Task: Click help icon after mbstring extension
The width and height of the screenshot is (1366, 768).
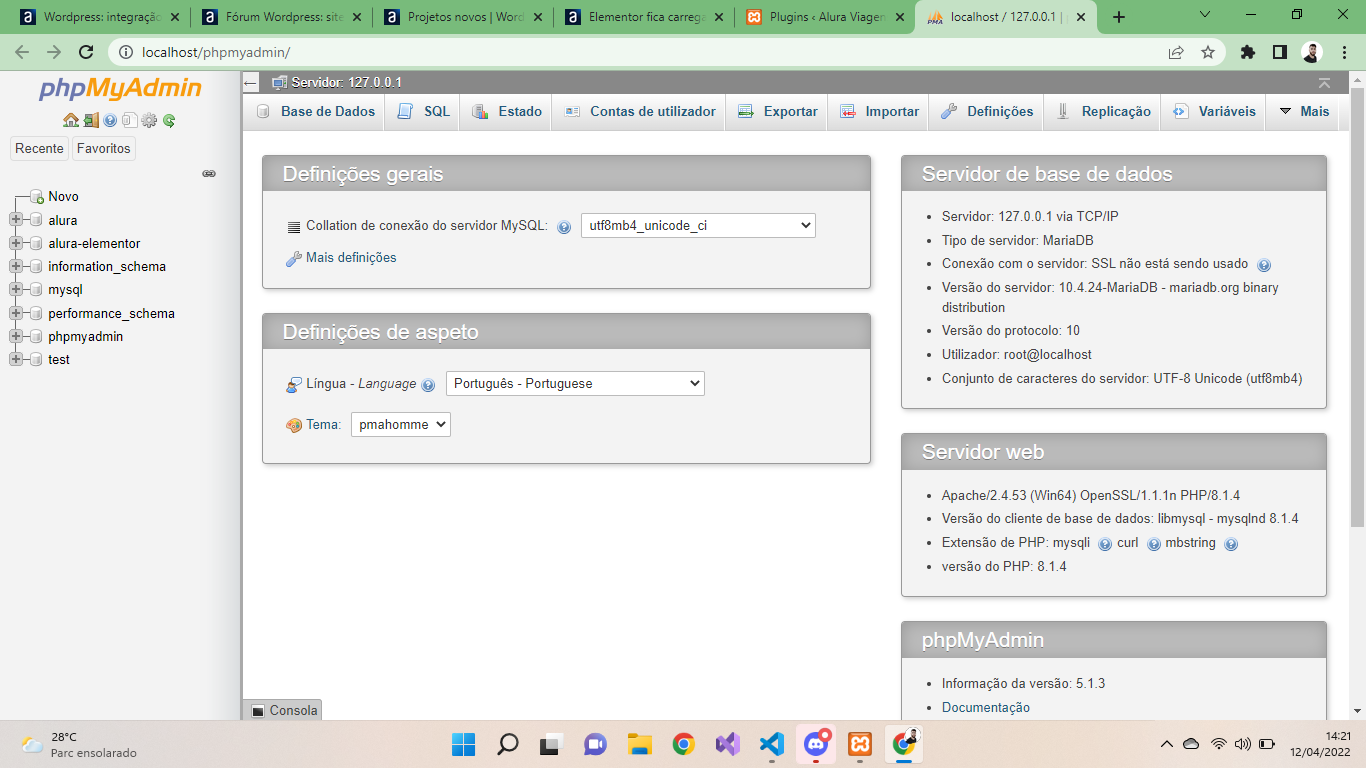Action: tap(1231, 544)
